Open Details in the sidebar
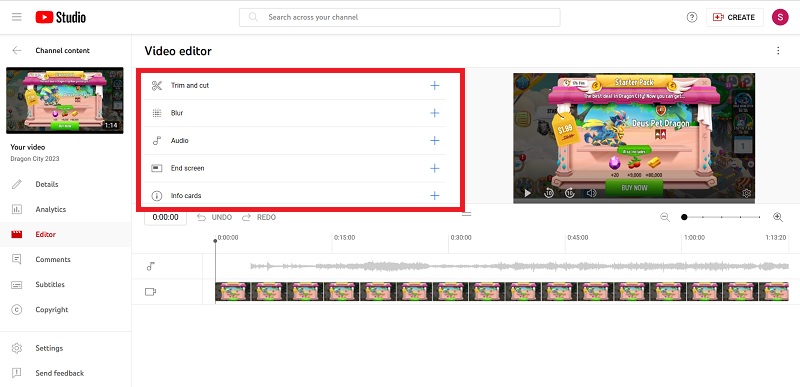Viewport: 800px width, 387px height. pos(65,185)
